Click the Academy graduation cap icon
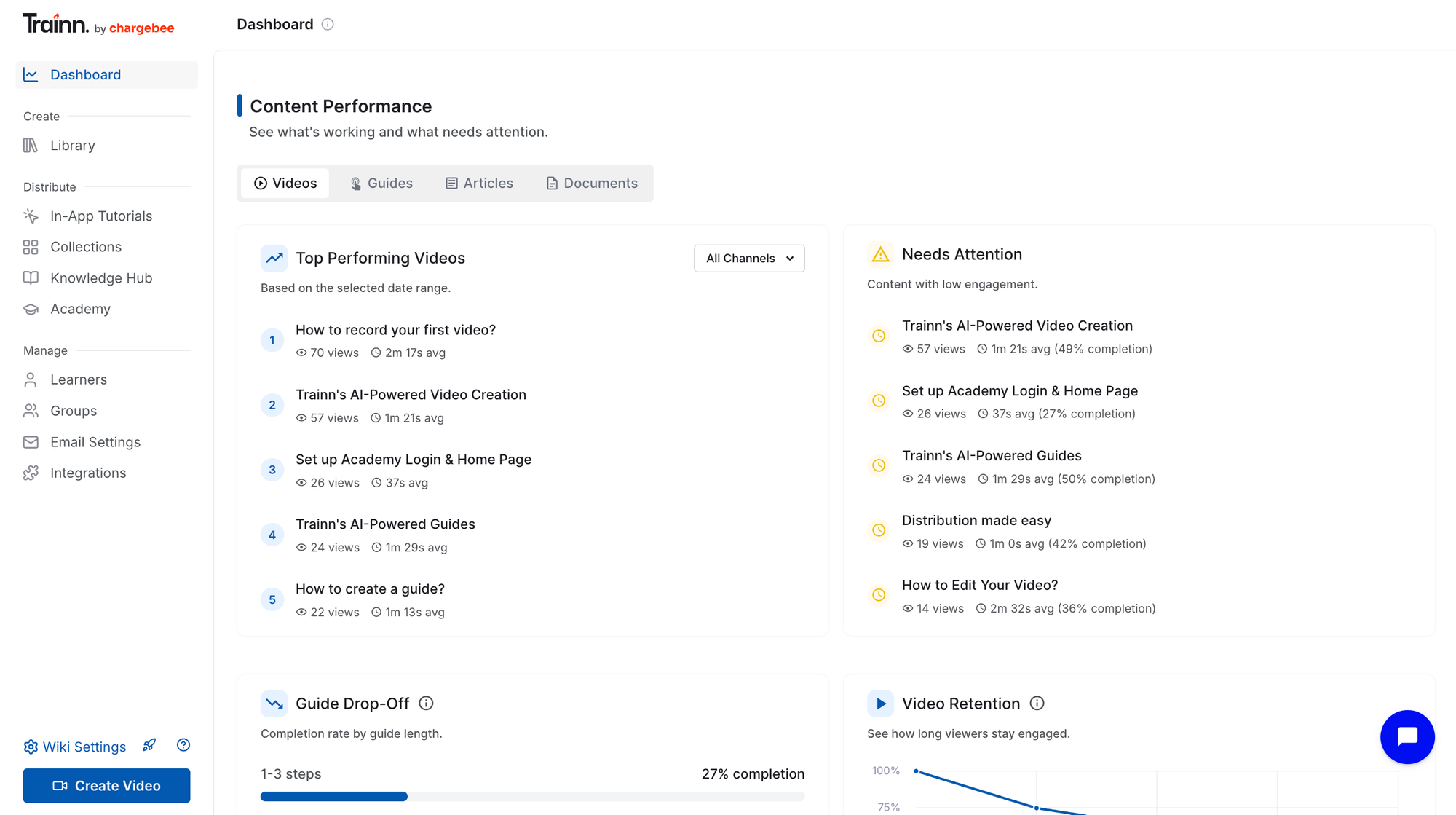 pos(31,309)
